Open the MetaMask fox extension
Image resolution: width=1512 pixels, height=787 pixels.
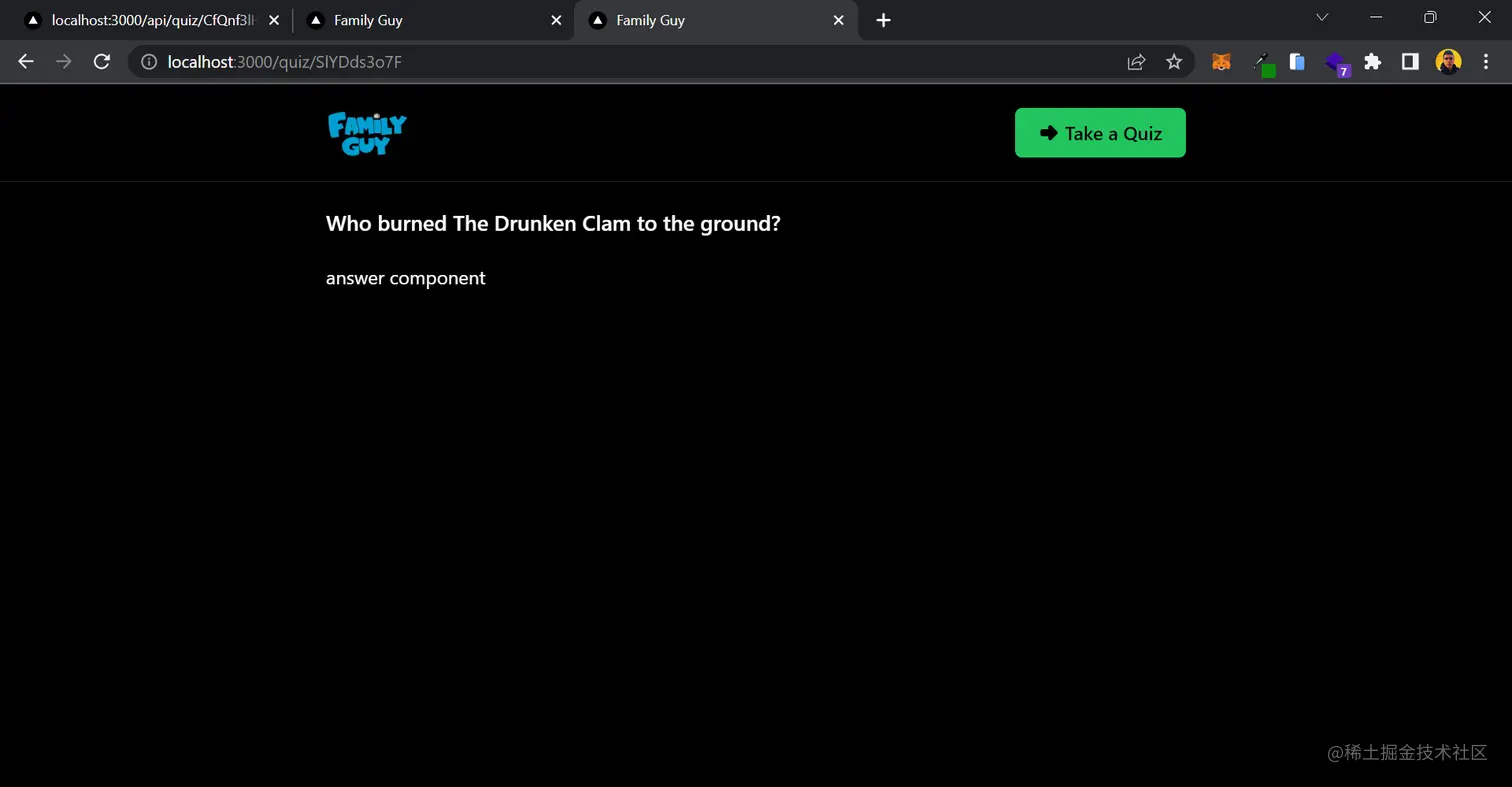(1221, 62)
